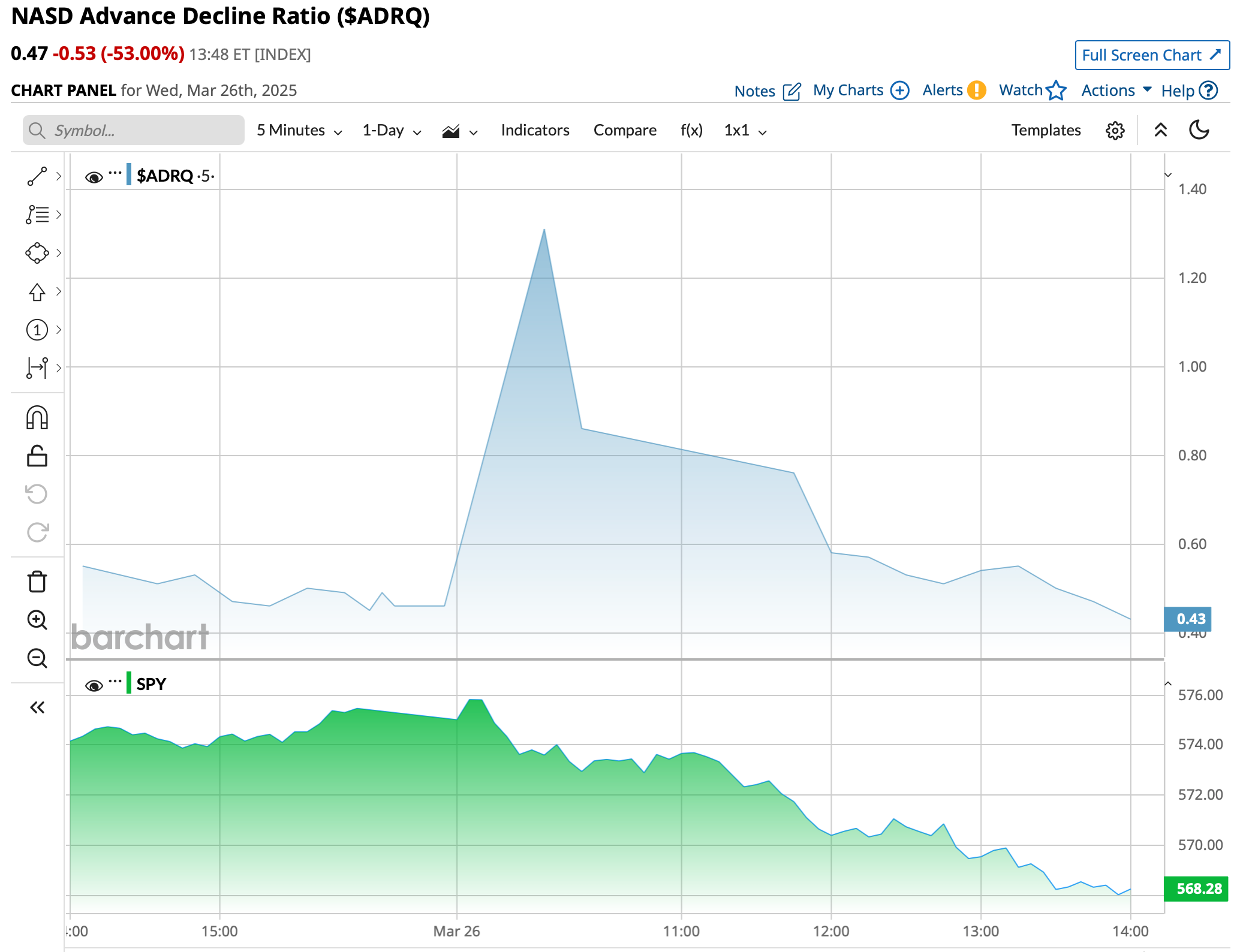
Task: Expand the 1x1 grid layout dropdown
Action: pos(745,131)
